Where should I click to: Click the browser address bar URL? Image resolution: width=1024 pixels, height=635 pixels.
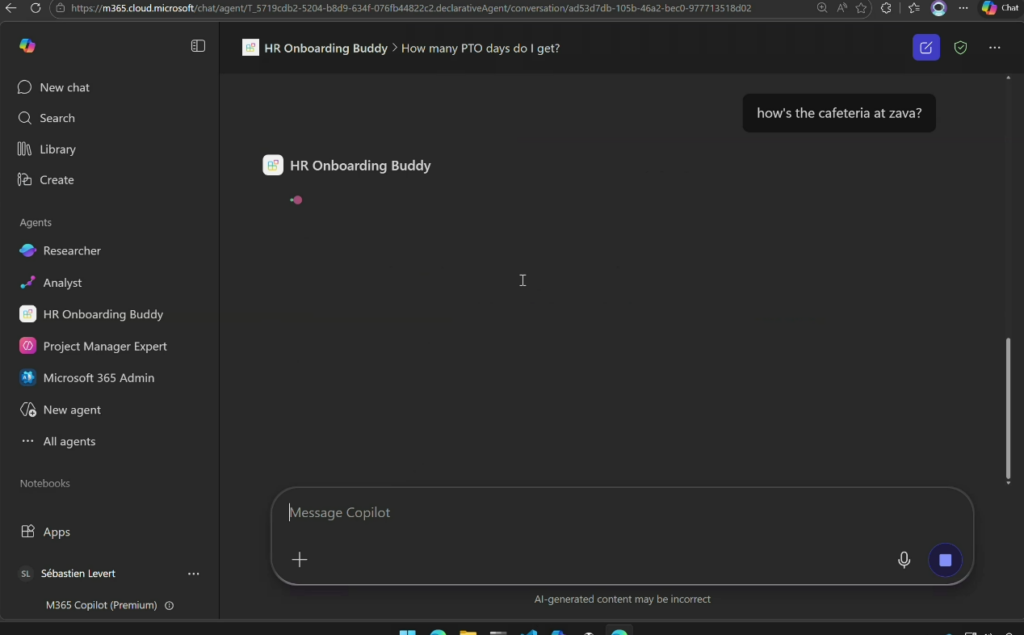pos(411,8)
